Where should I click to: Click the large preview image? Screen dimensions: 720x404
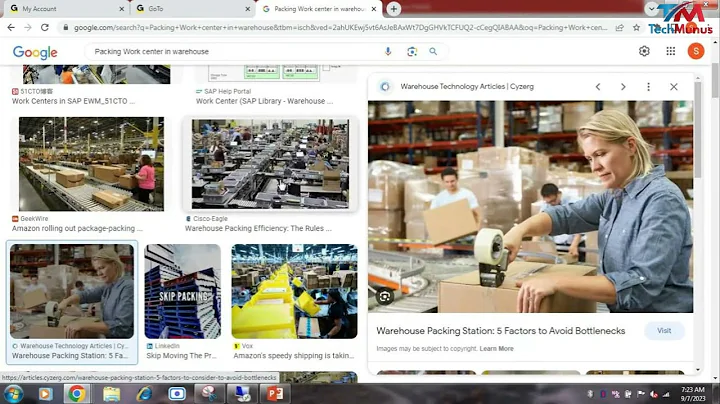530,207
